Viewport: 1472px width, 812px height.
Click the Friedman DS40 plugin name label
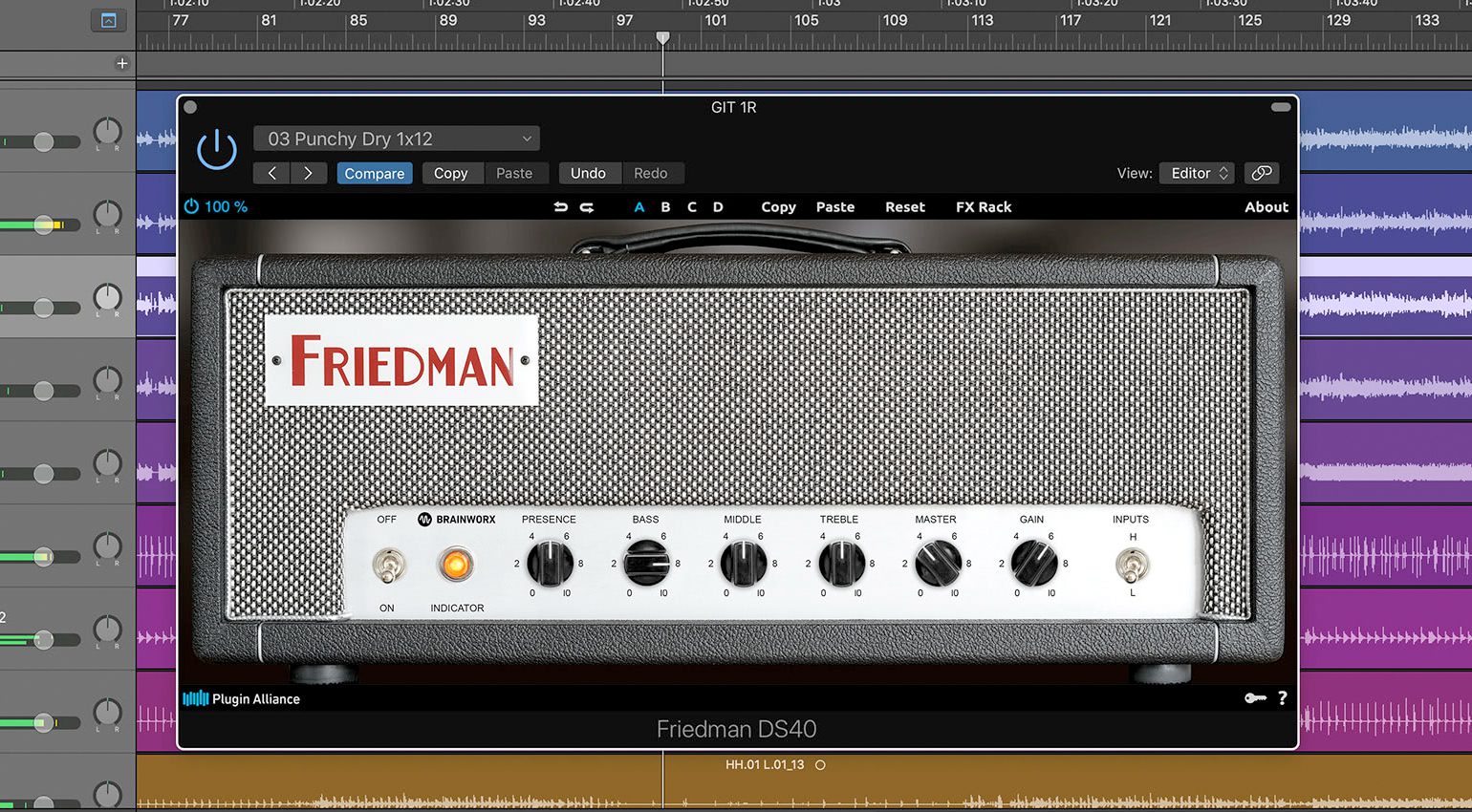point(737,729)
